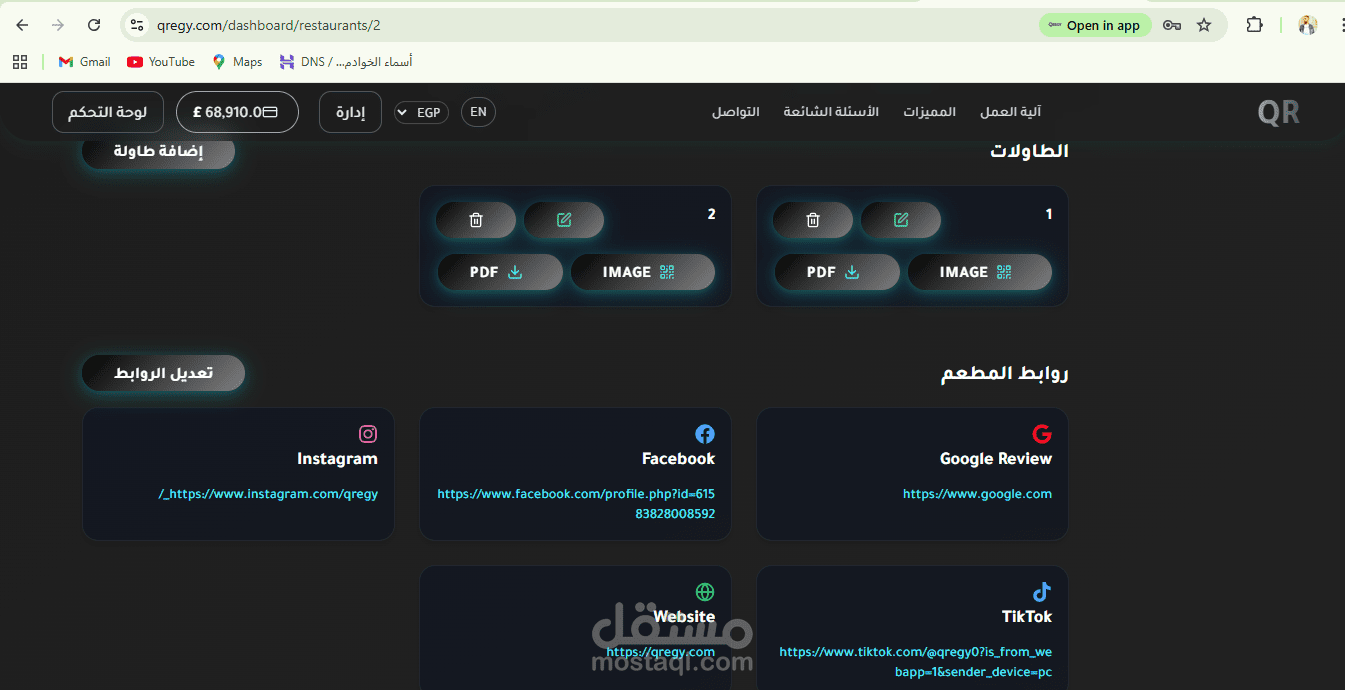Delete table 2 with trash icon
The width and height of the screenshot is (1345, 690).
476,220
